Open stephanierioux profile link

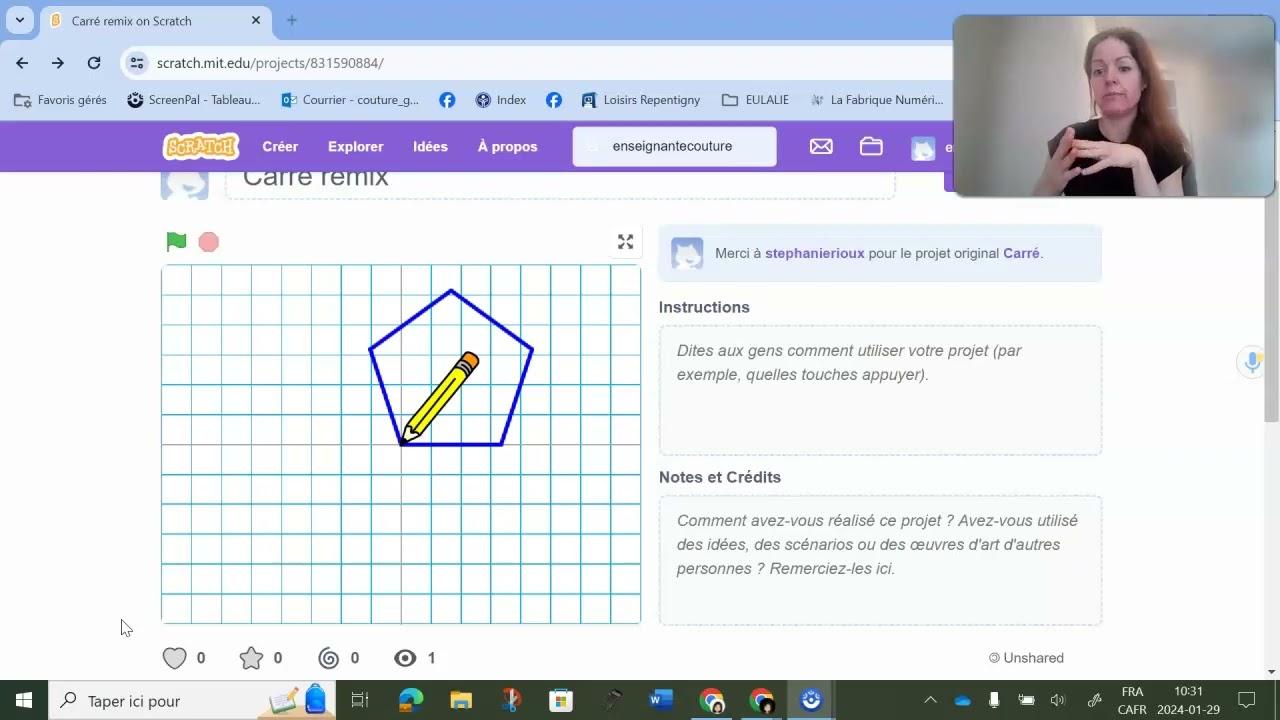[x=814, y=253]
